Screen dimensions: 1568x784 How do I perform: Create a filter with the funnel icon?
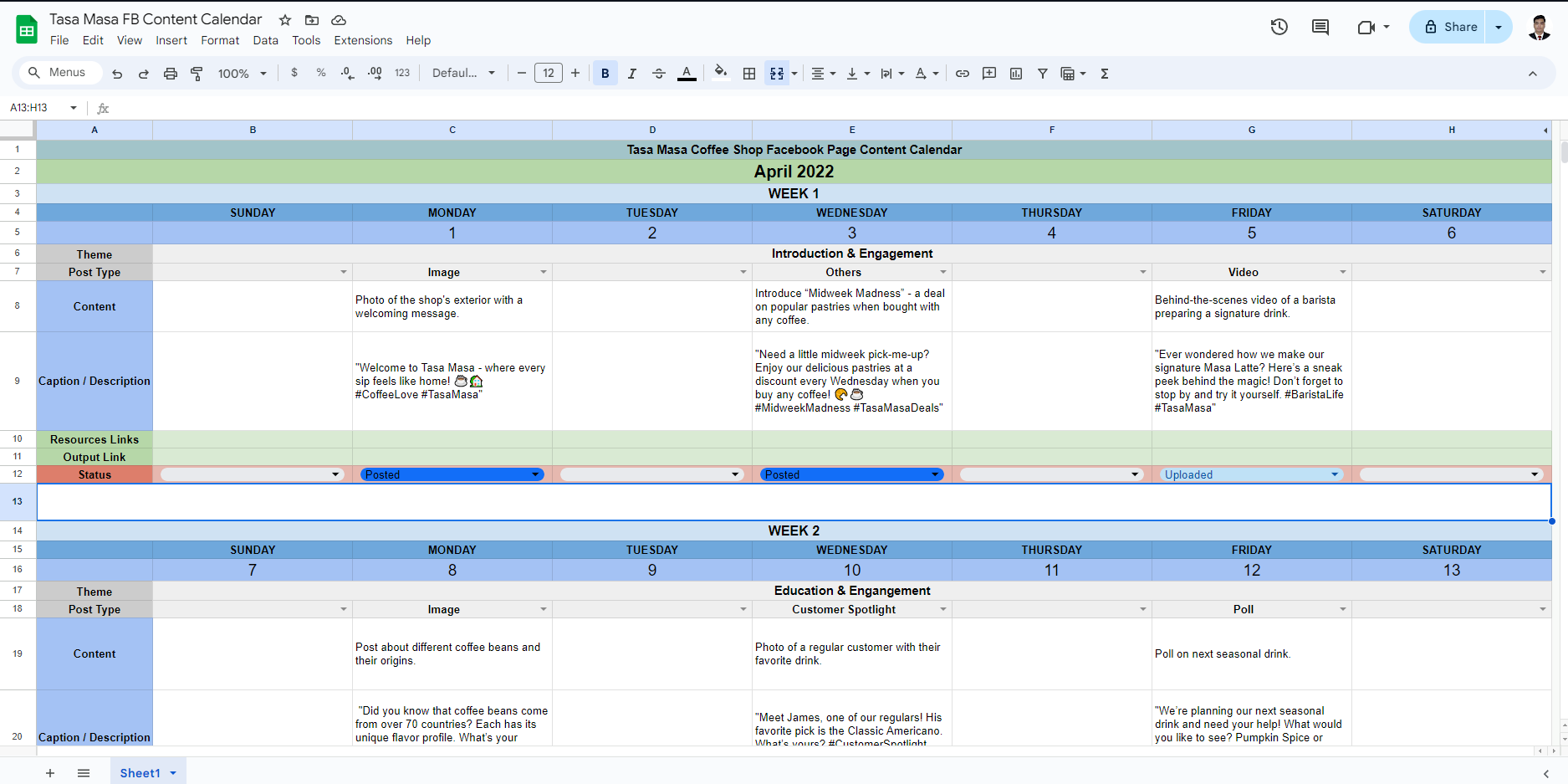(x=1043, y=74)
